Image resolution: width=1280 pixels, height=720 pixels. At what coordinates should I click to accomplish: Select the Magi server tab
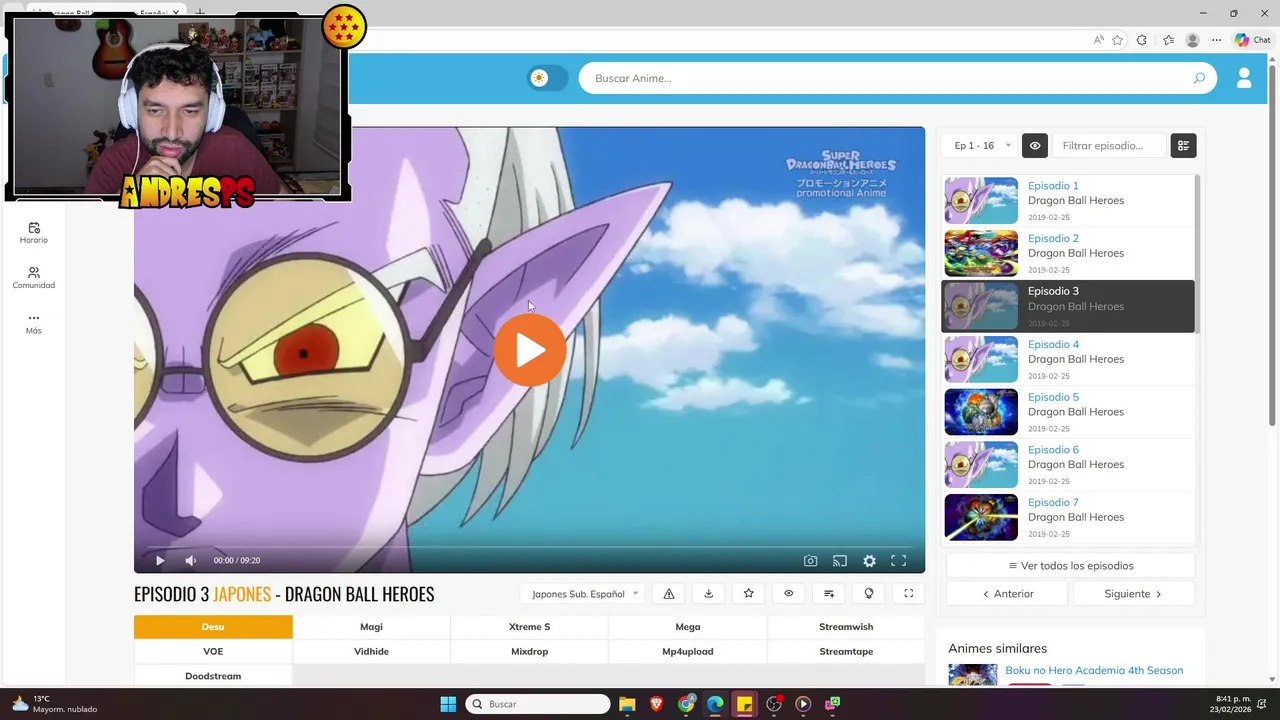(371, 627)
